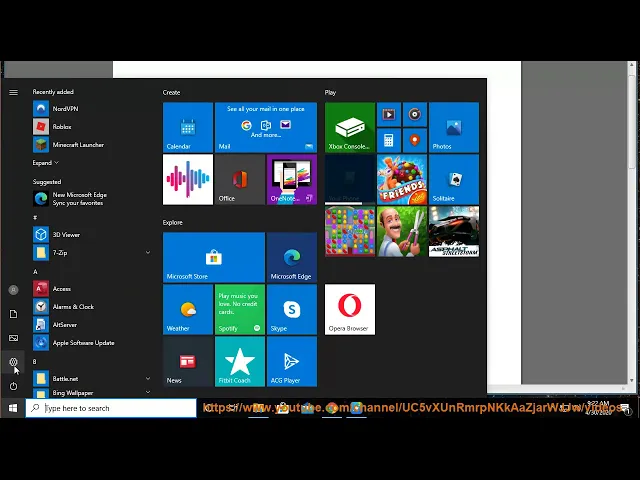Expand the Battle.net folder
Screen dimensions: 640x480
pos(92,378)
